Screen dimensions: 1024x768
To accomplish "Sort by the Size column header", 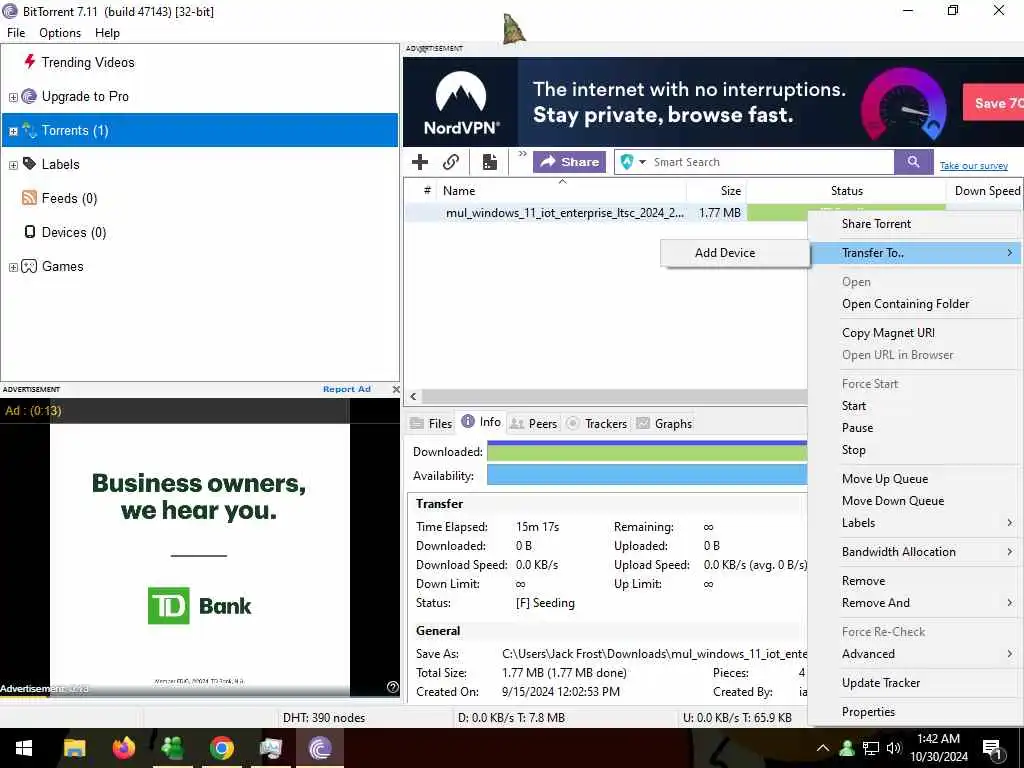I will point(716,191).
